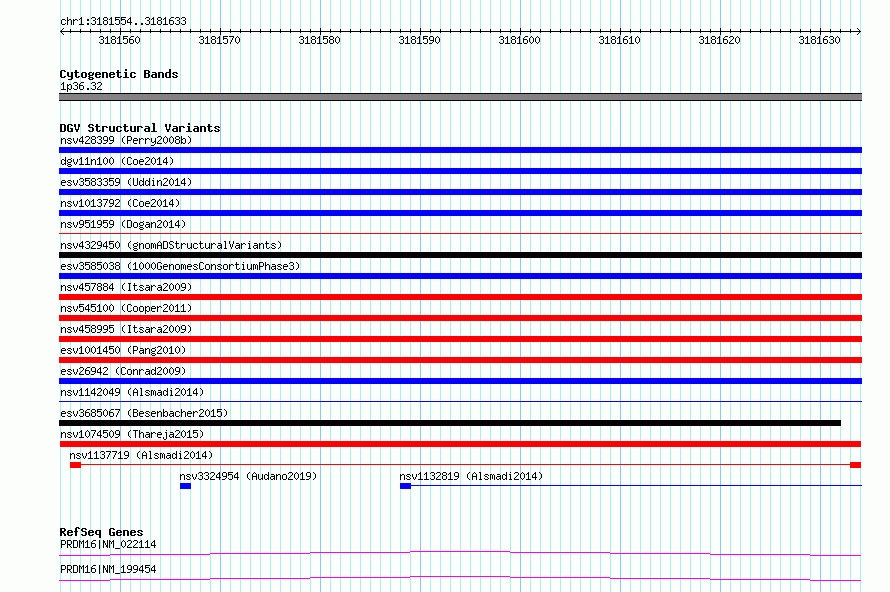Image resolution: width=890 pixels, height=592 pixels.
Task: Select the esv1001450 red variant bar
Action: (460, 360)
